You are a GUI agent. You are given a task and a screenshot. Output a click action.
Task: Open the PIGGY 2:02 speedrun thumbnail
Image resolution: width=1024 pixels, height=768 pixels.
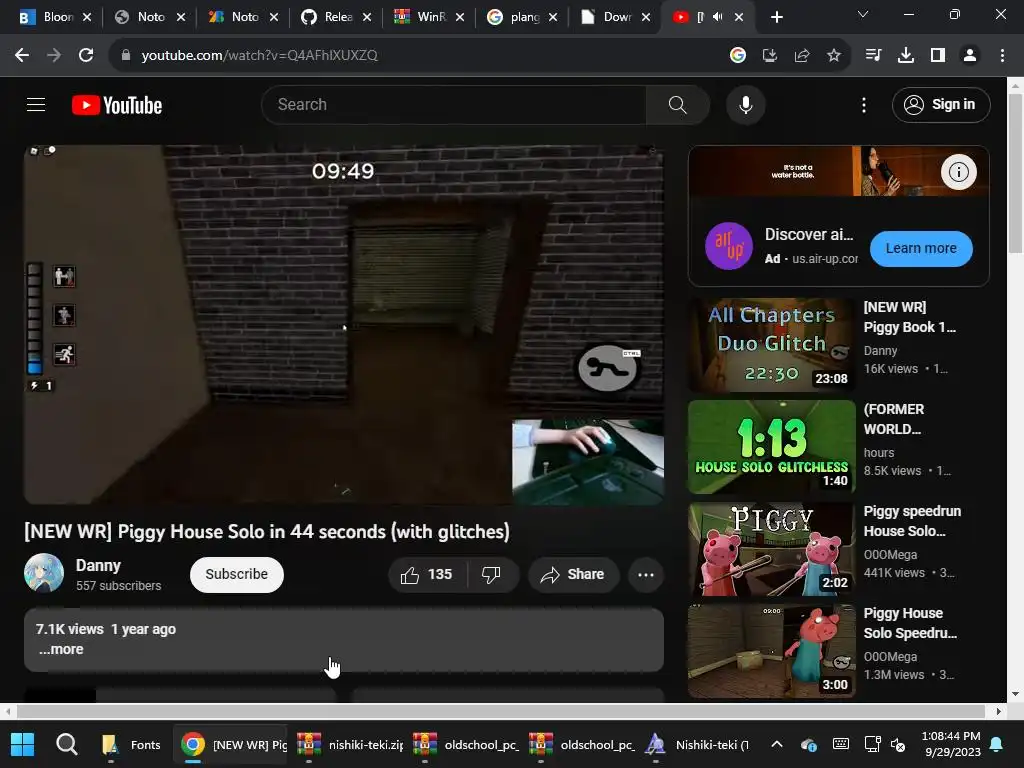tap(771, 549)
